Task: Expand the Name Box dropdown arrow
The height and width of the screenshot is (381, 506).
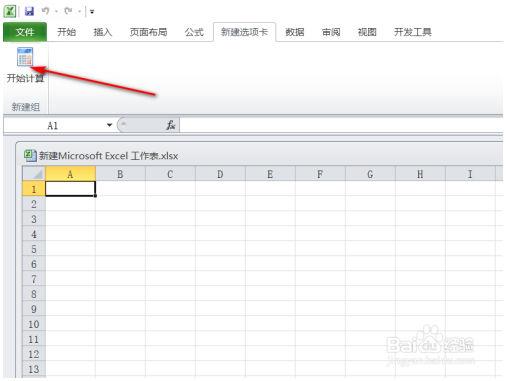Action: click(109, 125)
